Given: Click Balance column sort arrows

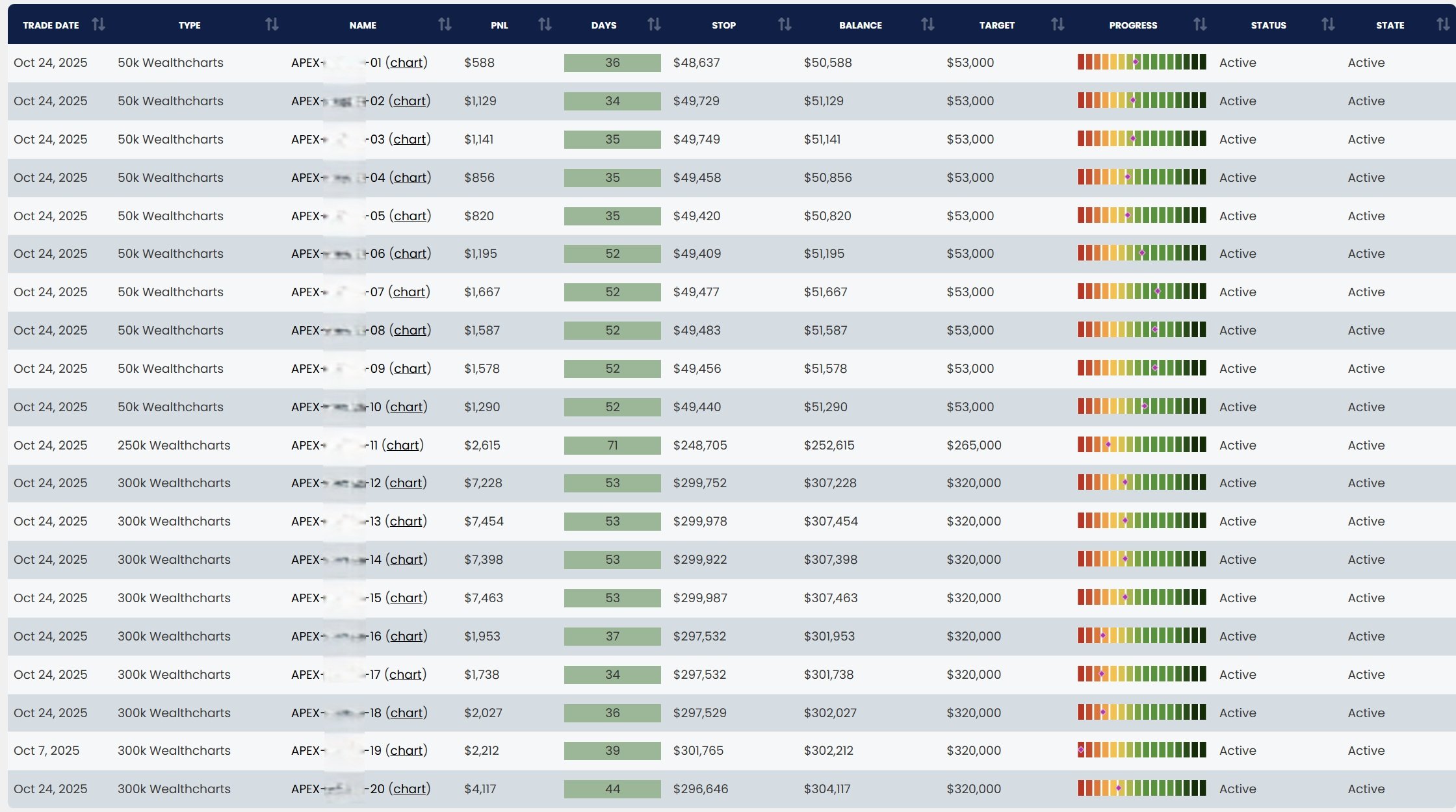Looking at the screenshot, I should 928,25.
